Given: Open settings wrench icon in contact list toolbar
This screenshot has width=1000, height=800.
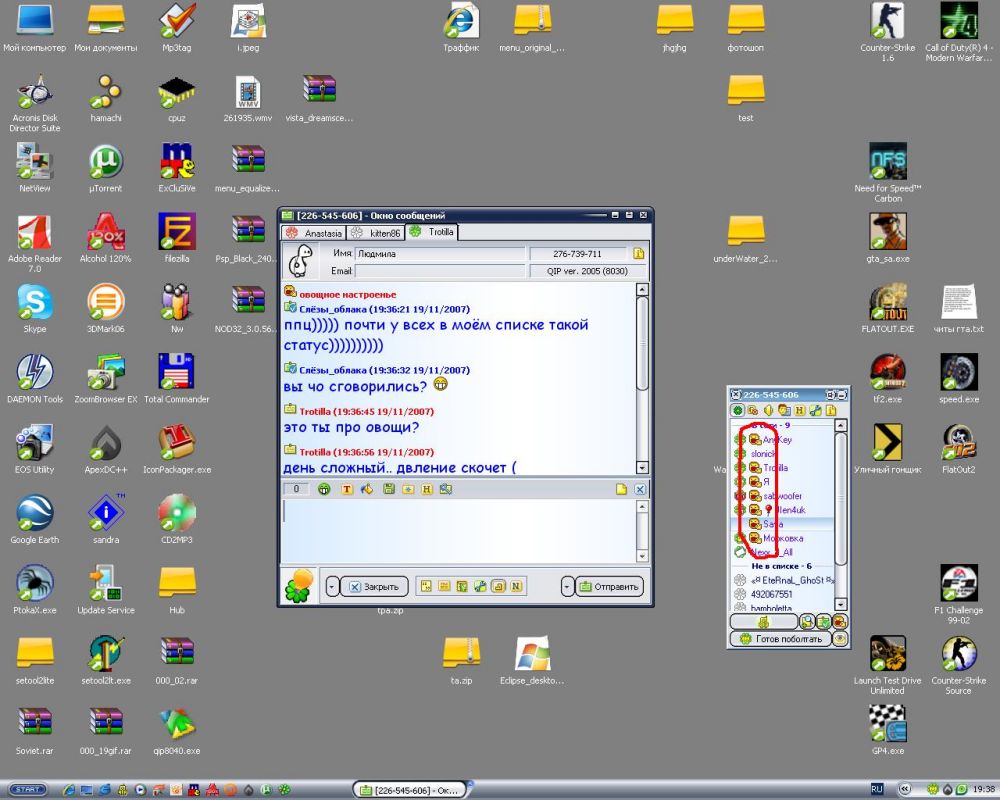Looking at the screenshot, I should (815, 410).
